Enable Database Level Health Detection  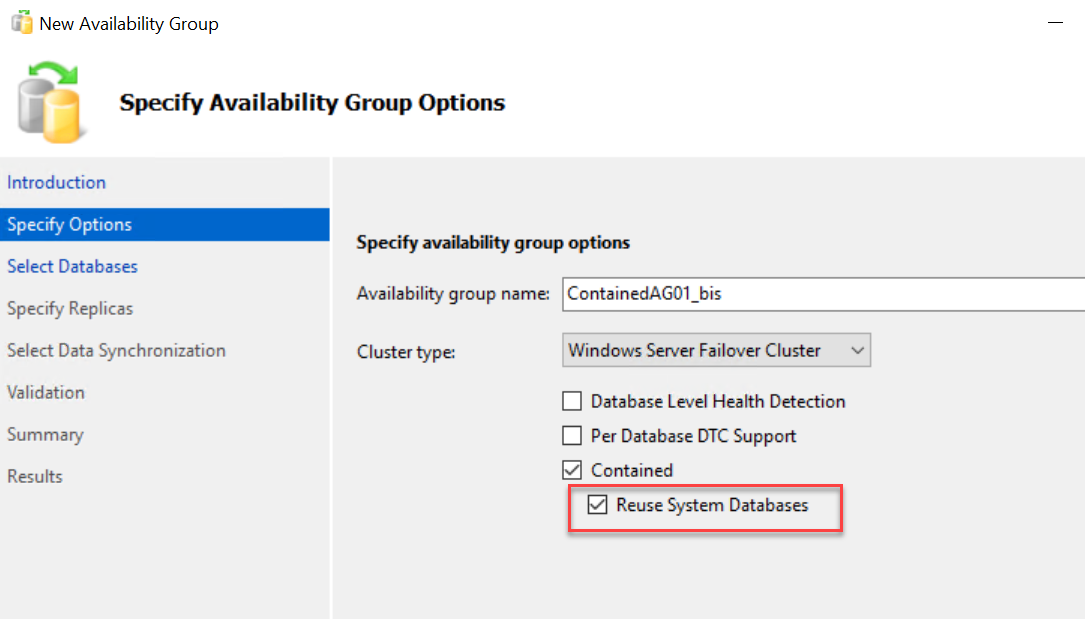pos(572,402)
